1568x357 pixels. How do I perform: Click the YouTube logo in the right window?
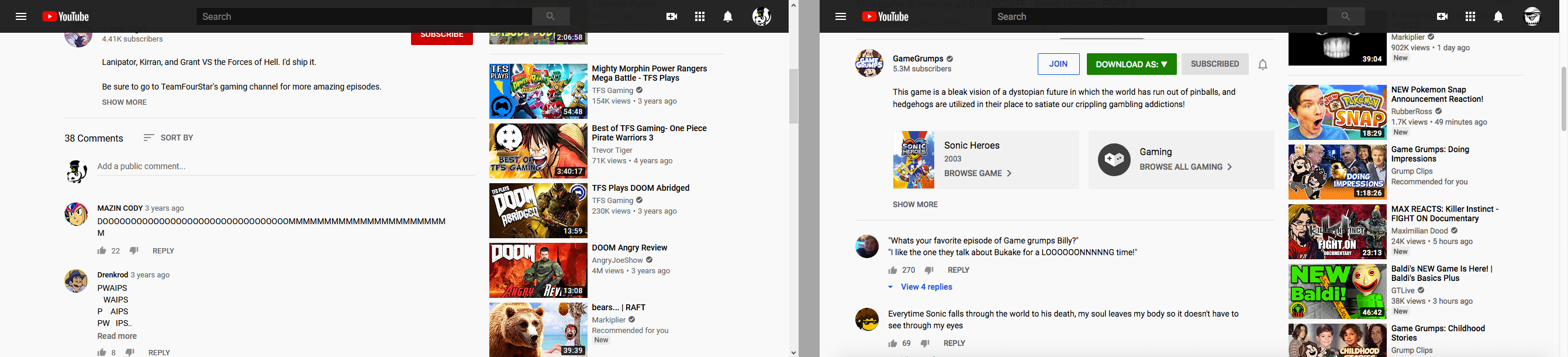(885, 16)
